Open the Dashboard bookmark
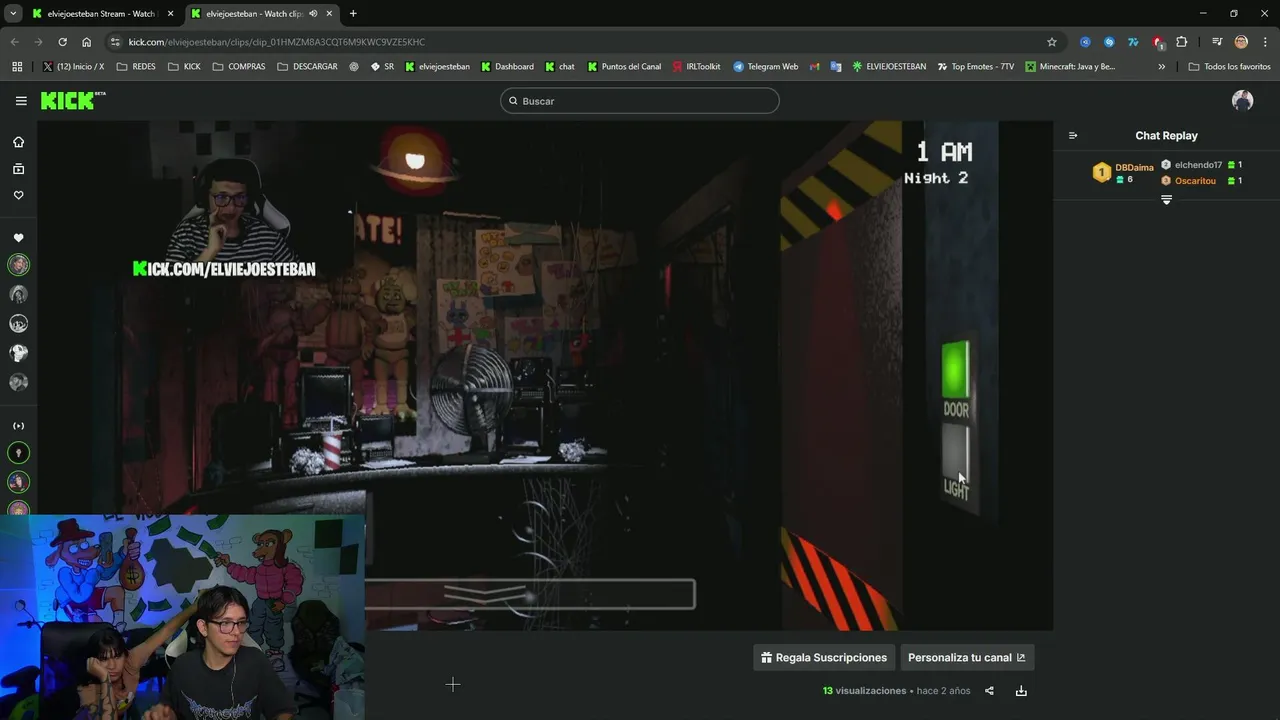 tap(507, 67)
